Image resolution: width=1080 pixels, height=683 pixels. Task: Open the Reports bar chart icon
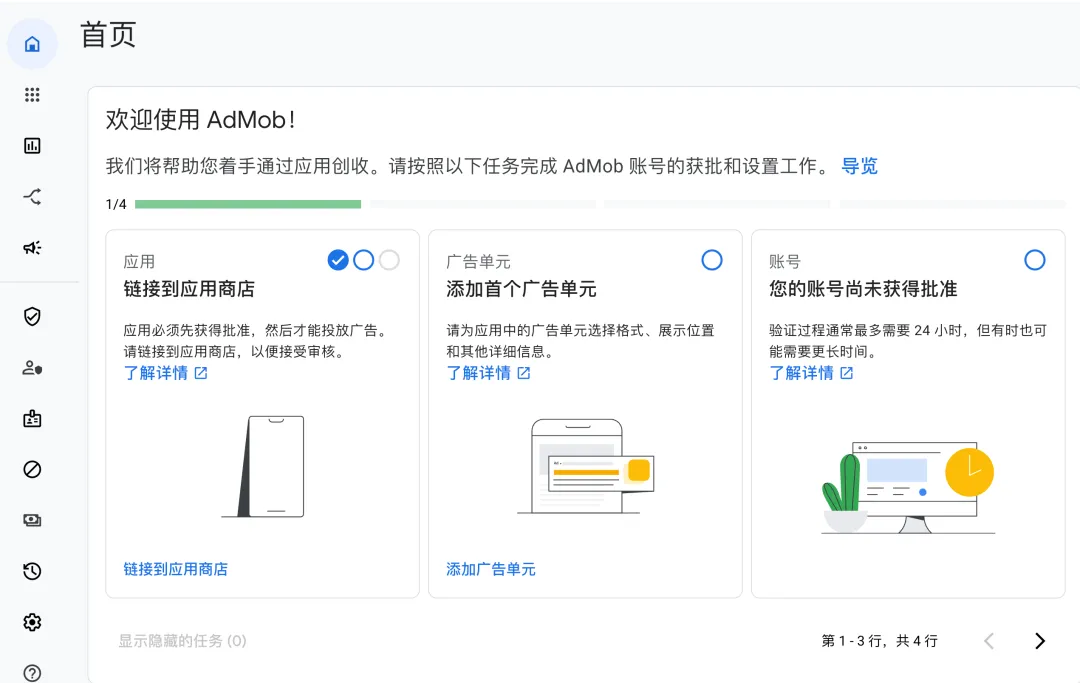32,145
